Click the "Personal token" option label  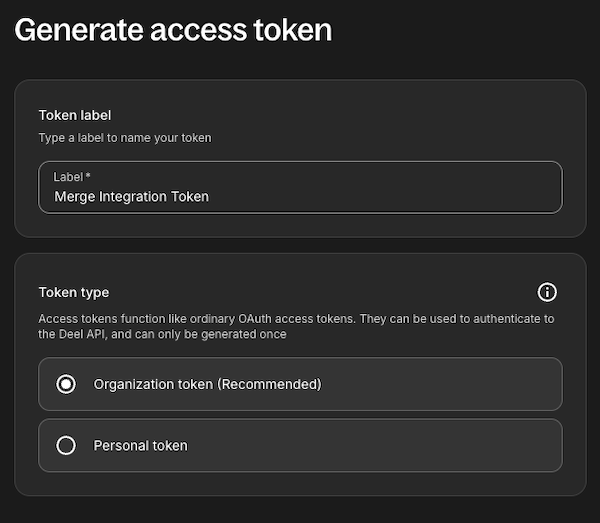(x=140, y=446)
